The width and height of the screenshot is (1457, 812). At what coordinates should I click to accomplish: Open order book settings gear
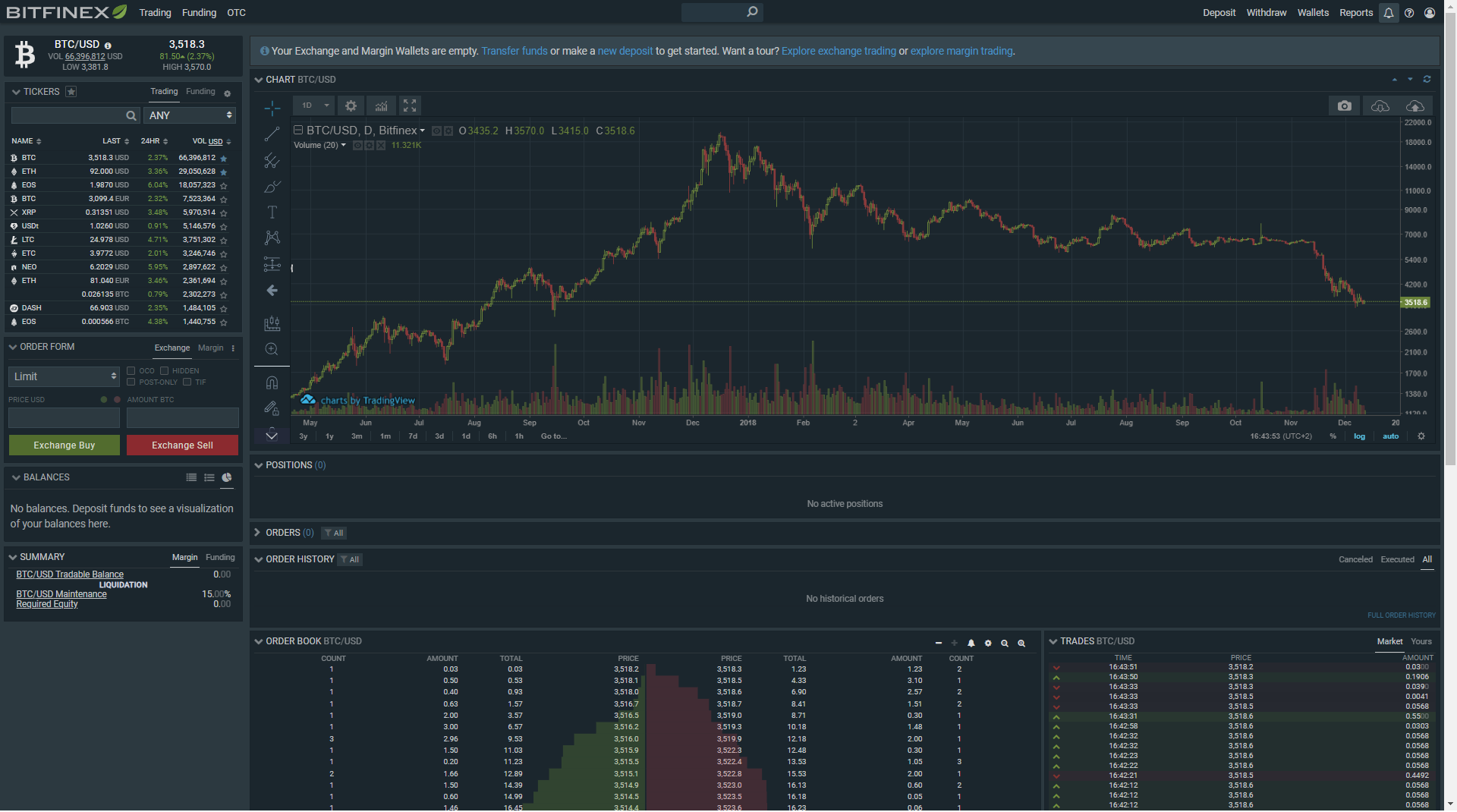pos(988,644)
